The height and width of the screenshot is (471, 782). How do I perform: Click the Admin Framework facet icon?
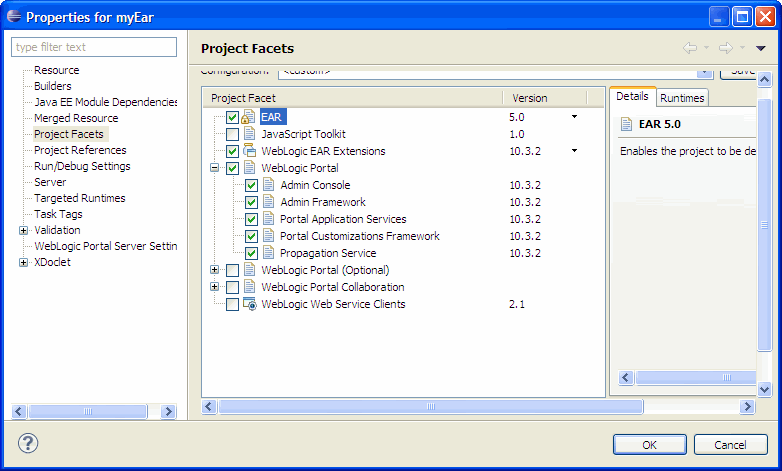pos(268,202)
